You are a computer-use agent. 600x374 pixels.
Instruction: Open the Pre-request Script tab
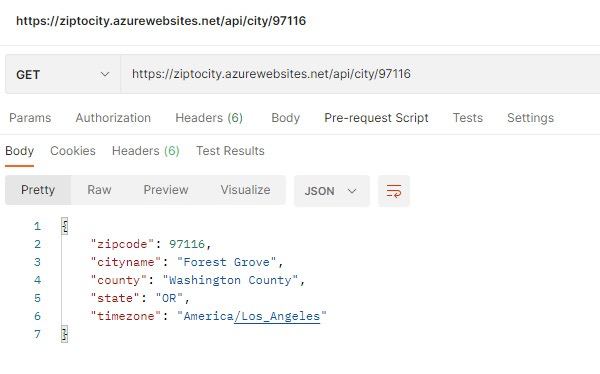pyautogui.click(x=376, y=118)
